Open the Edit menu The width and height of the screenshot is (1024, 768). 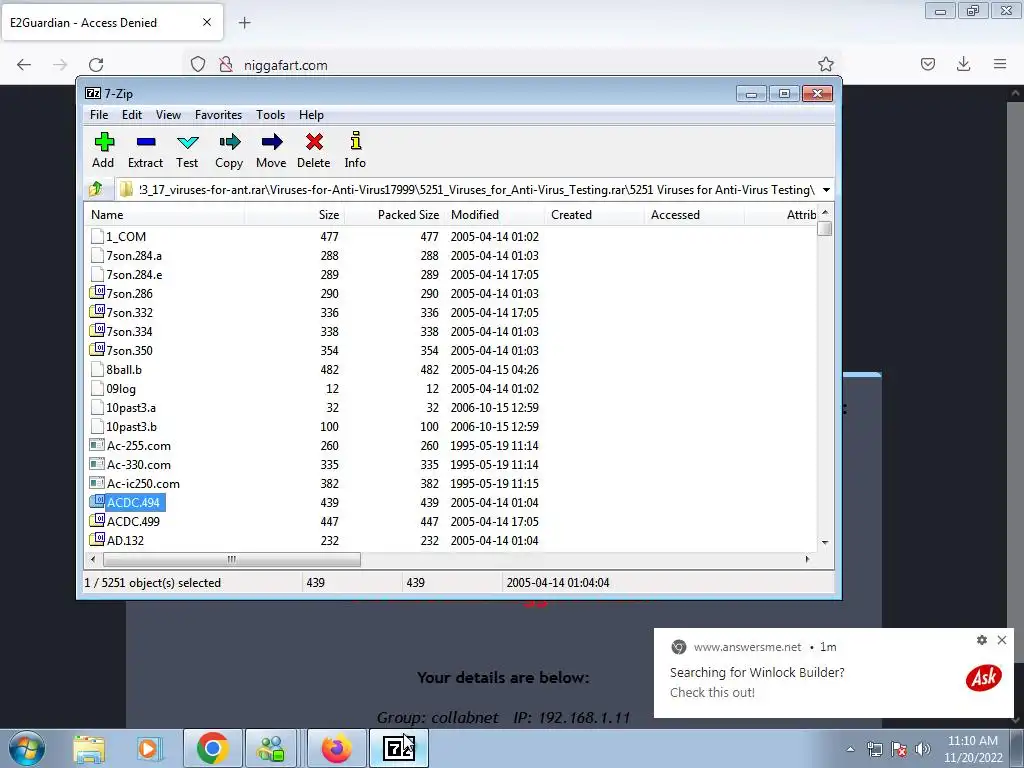point(132,115)
